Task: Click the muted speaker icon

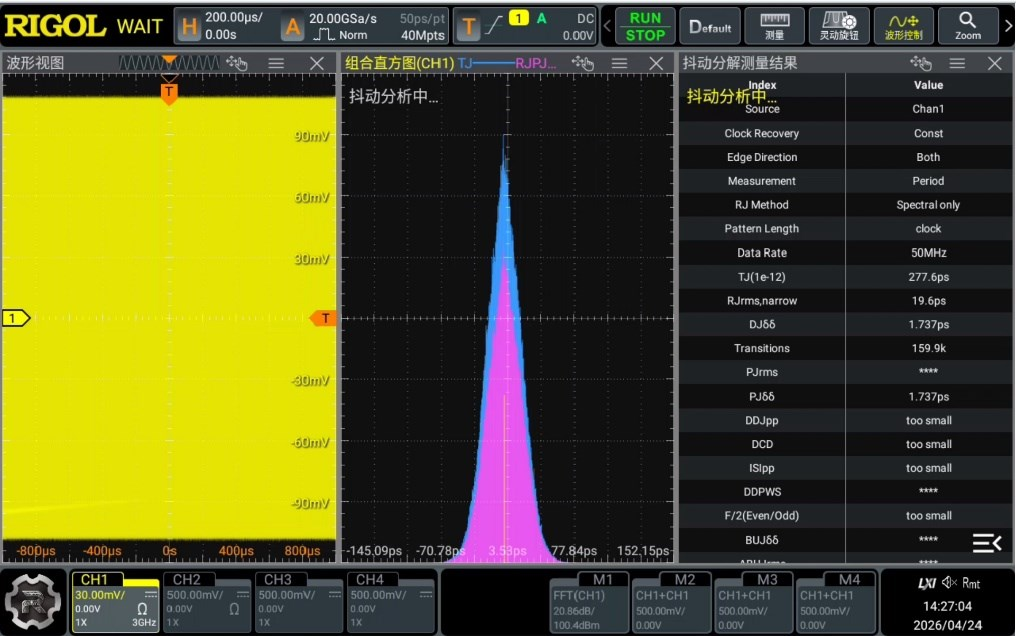Action: (949, 582)
